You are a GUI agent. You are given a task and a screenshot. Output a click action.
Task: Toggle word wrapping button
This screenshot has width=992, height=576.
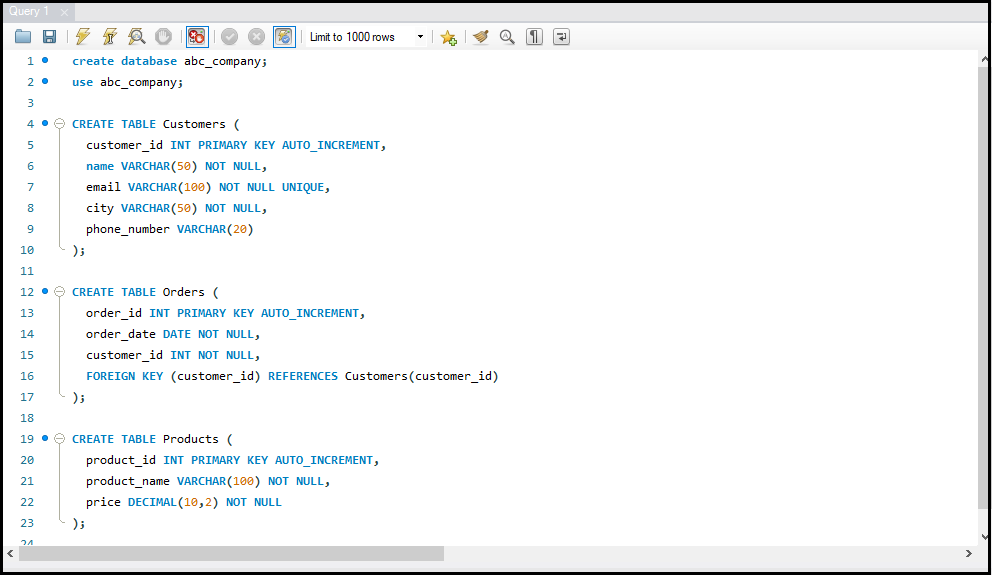(x=562, y=37)
